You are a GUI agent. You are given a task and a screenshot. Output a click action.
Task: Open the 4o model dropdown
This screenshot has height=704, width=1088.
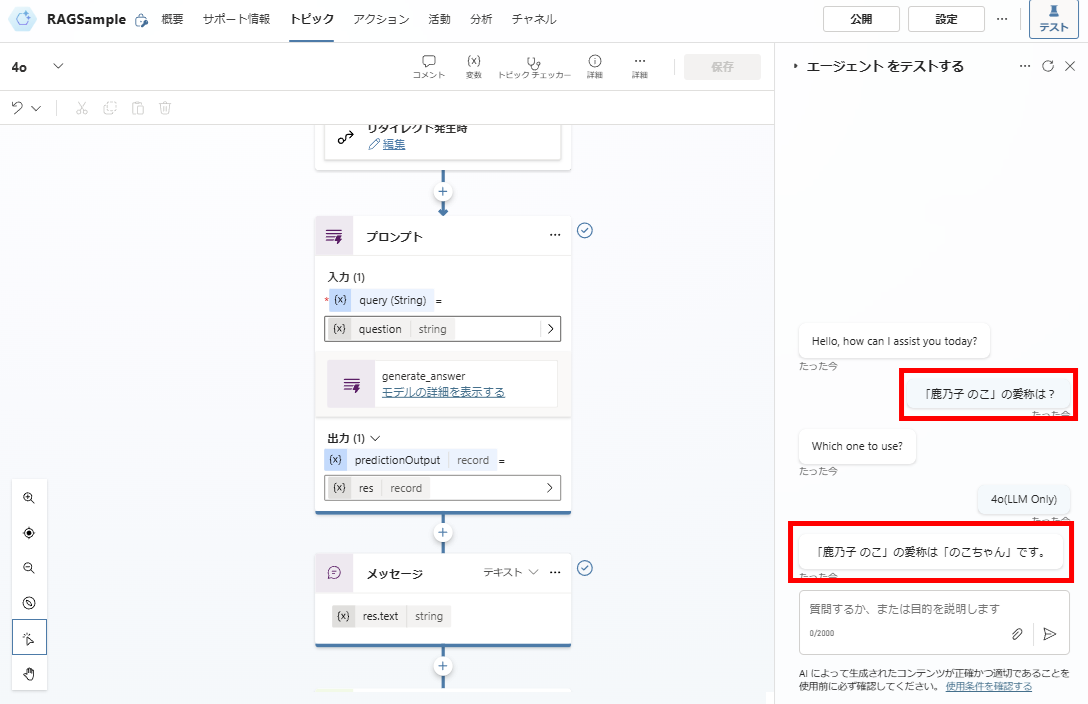(42, 66)
